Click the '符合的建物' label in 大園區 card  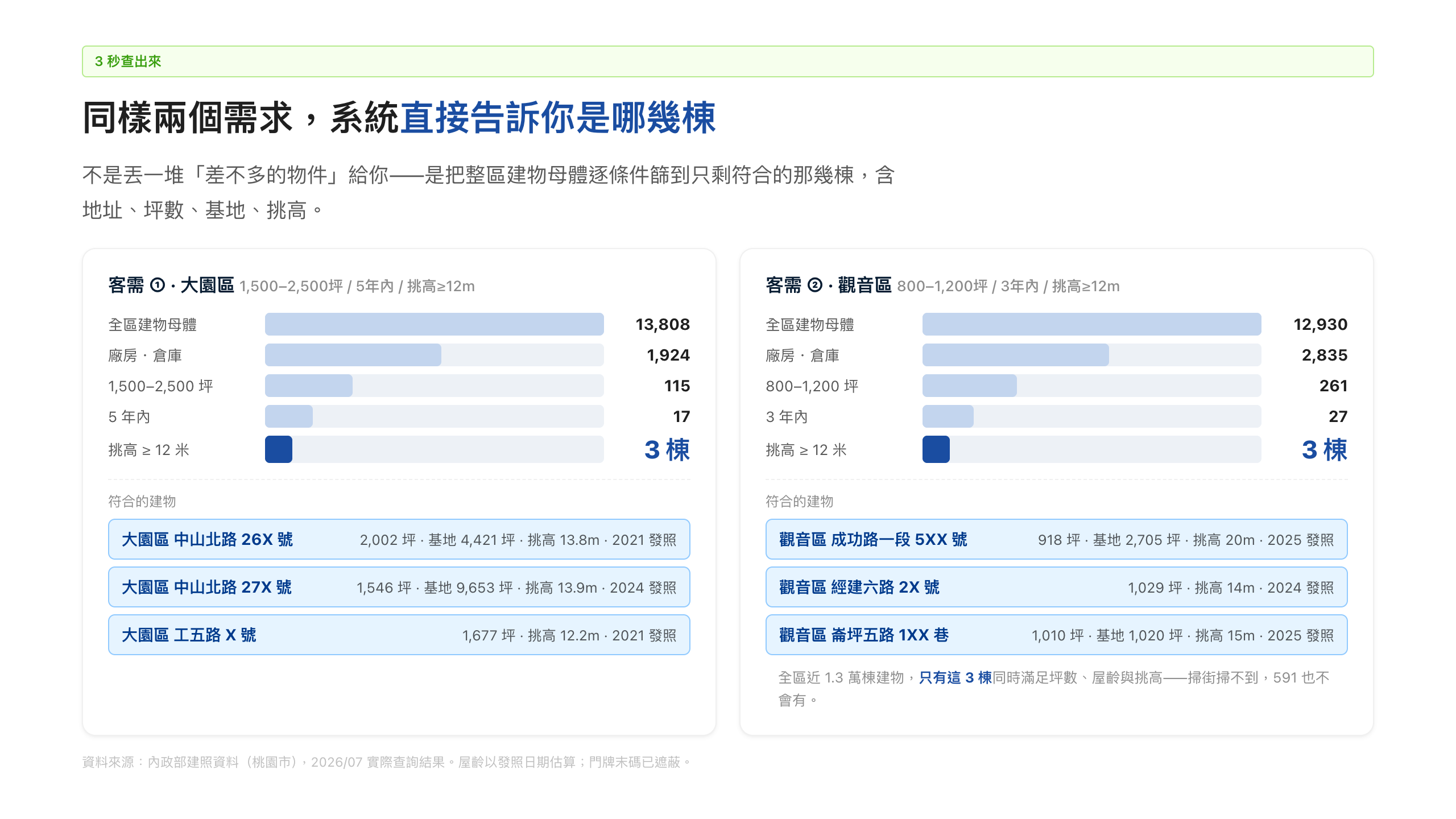tap(142, 501)
